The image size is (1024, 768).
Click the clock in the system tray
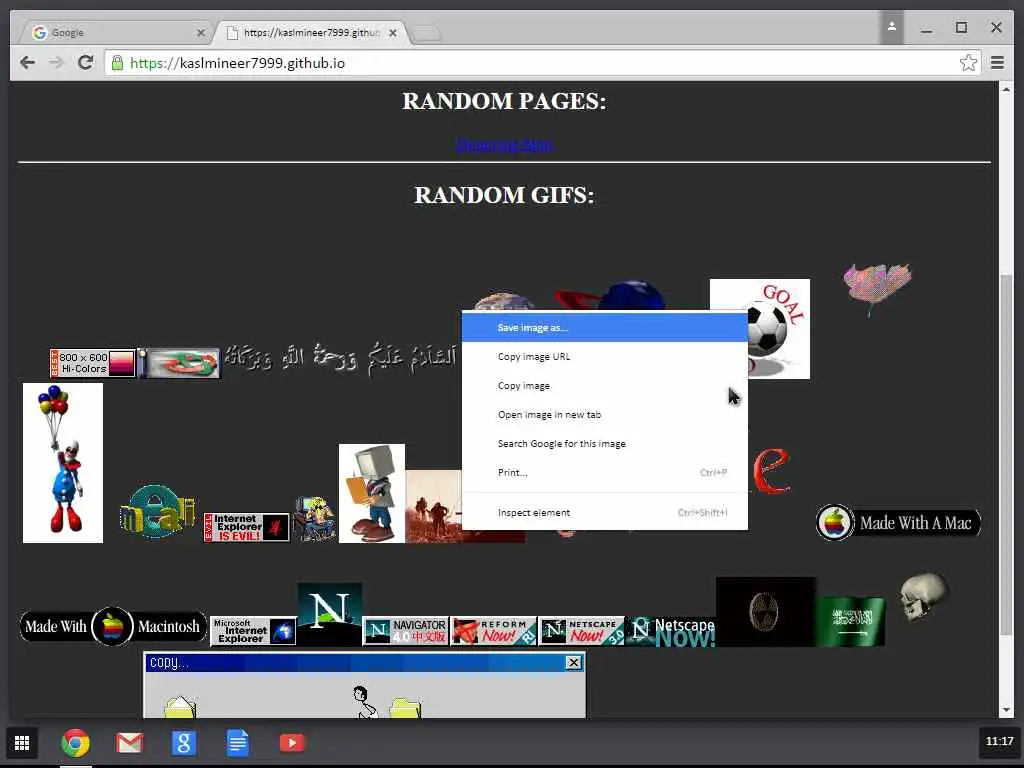999,741
